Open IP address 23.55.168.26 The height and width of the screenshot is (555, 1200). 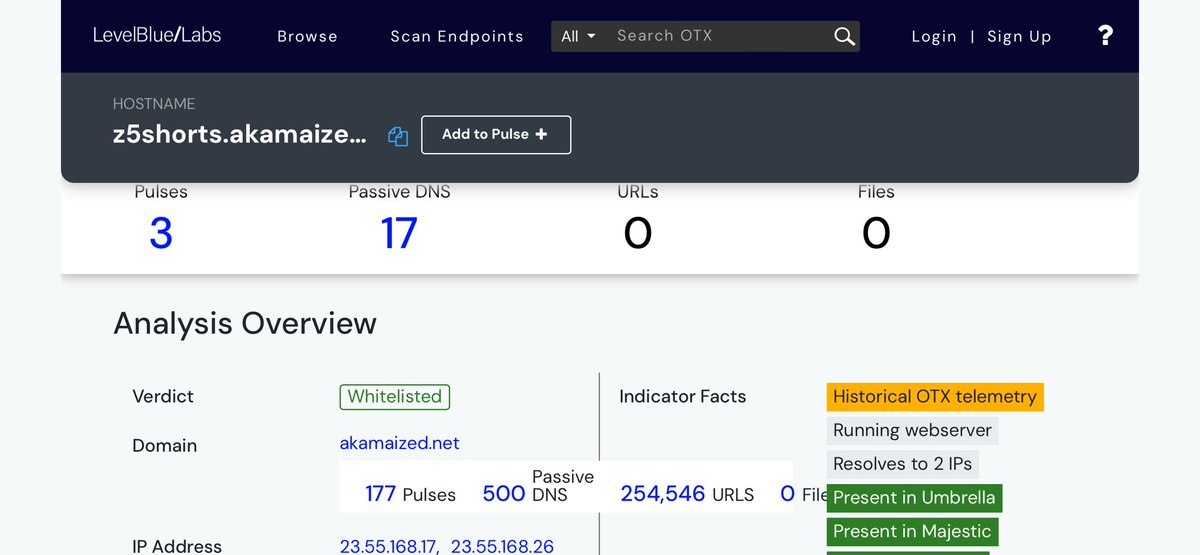502,546
